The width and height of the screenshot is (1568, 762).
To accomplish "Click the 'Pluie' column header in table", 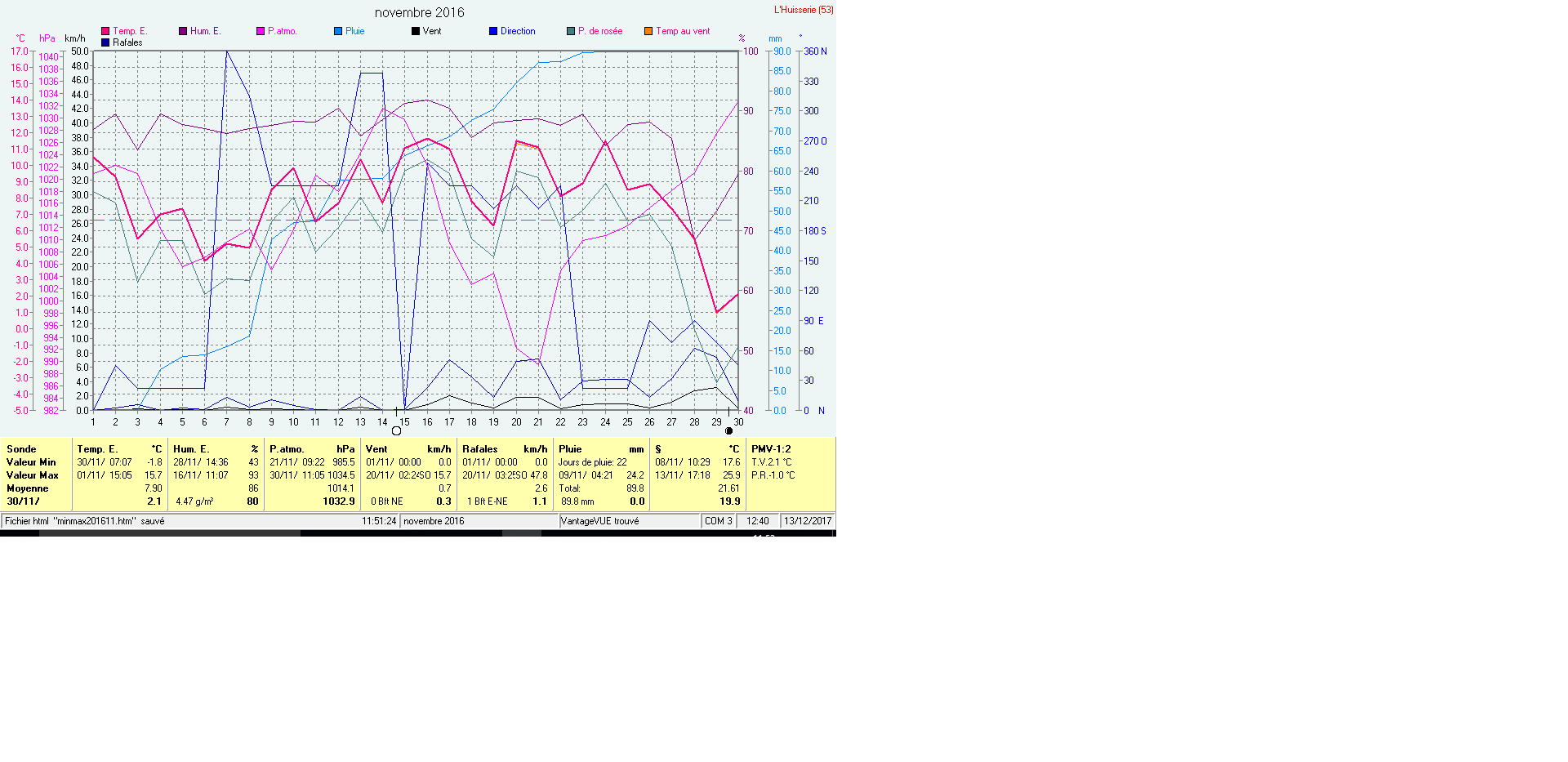I will (x=570, y=449).
